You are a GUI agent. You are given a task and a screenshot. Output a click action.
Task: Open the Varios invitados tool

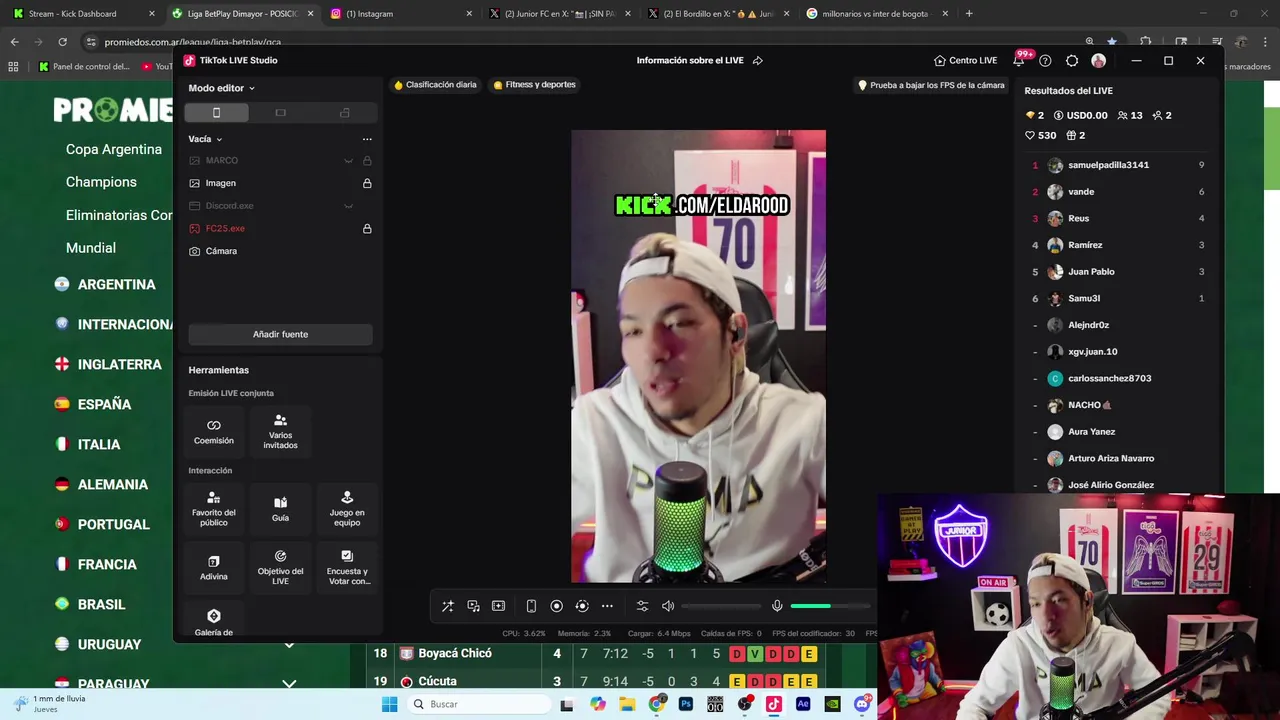(x=280, y=432)
